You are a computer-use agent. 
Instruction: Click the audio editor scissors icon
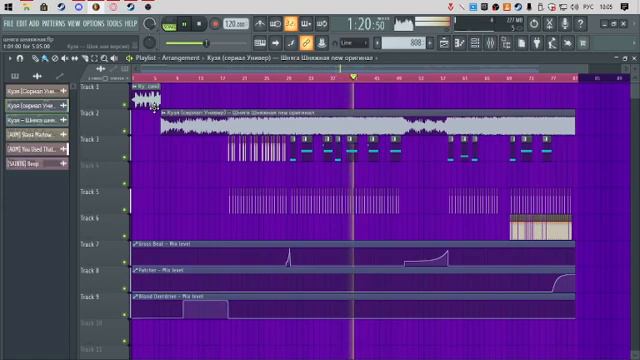tap(549, 24)
